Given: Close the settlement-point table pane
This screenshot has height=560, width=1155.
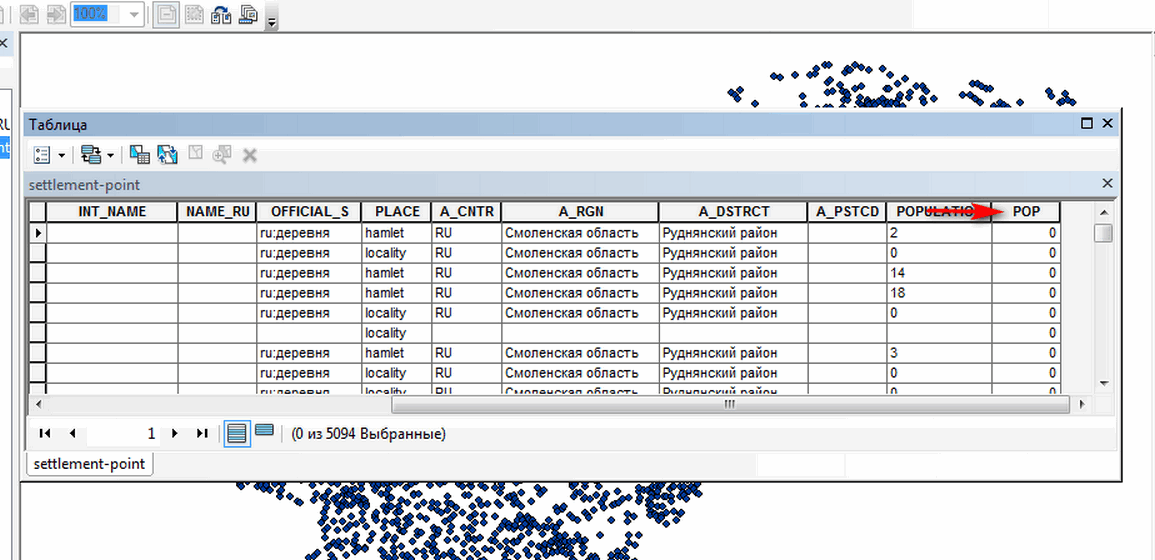Looking at the screenshot, I should (x=1107, y=183).
